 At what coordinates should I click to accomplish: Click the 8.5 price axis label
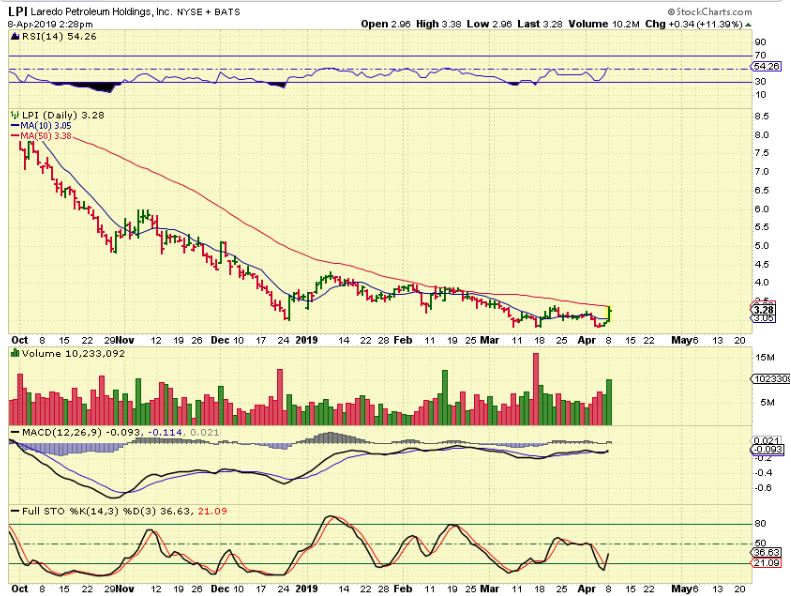click(x=762, y=116)
